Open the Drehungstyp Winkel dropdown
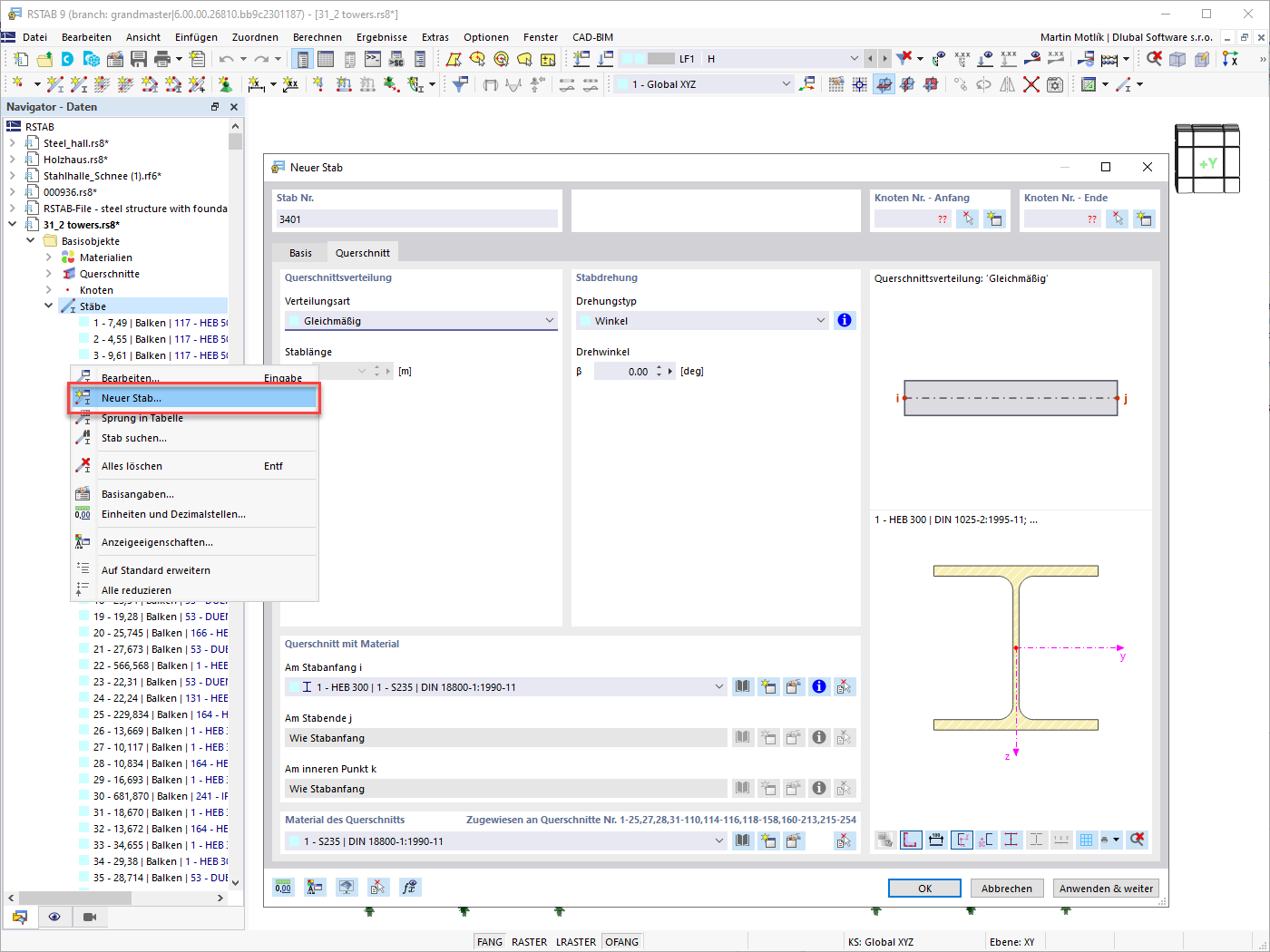The height and width of the screenshot is (952, 1270). tap(702, 321)
